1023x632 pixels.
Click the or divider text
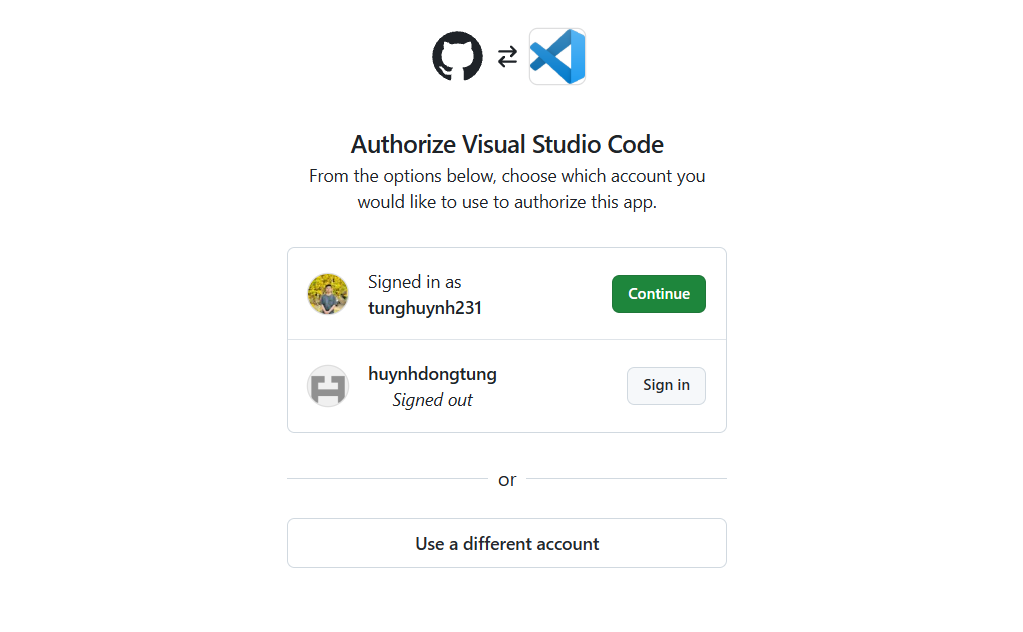(x=506, y=480)
